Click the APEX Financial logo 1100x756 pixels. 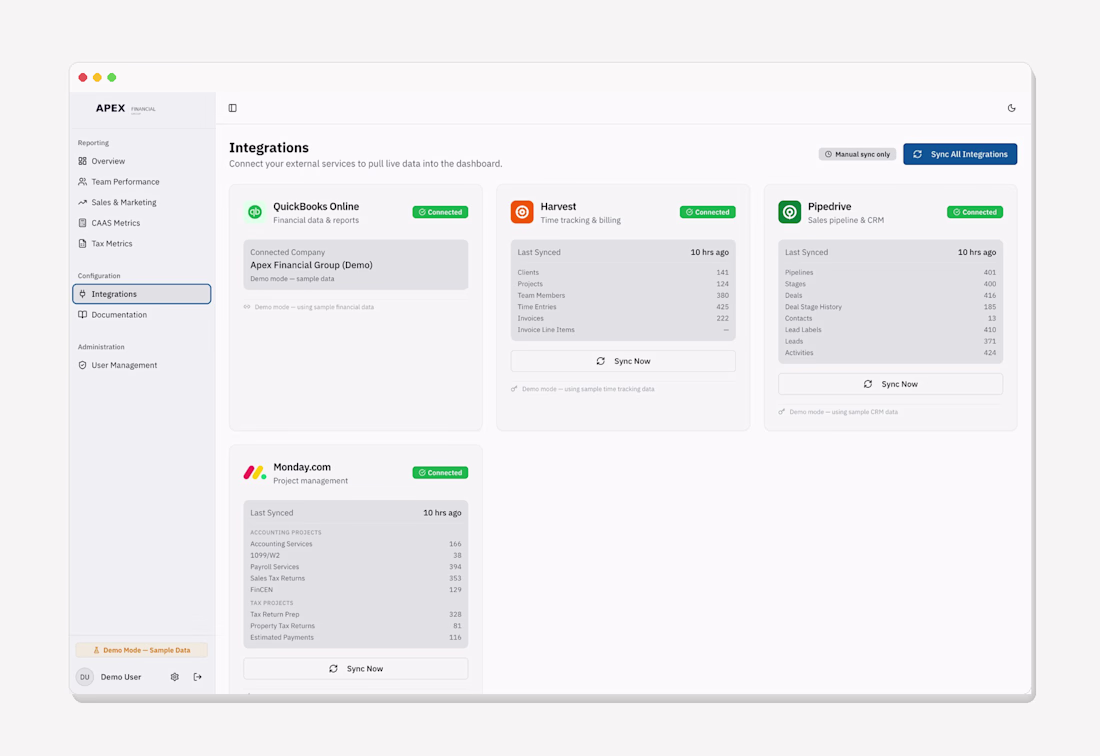pyautogui.click(x=126, y=108)
